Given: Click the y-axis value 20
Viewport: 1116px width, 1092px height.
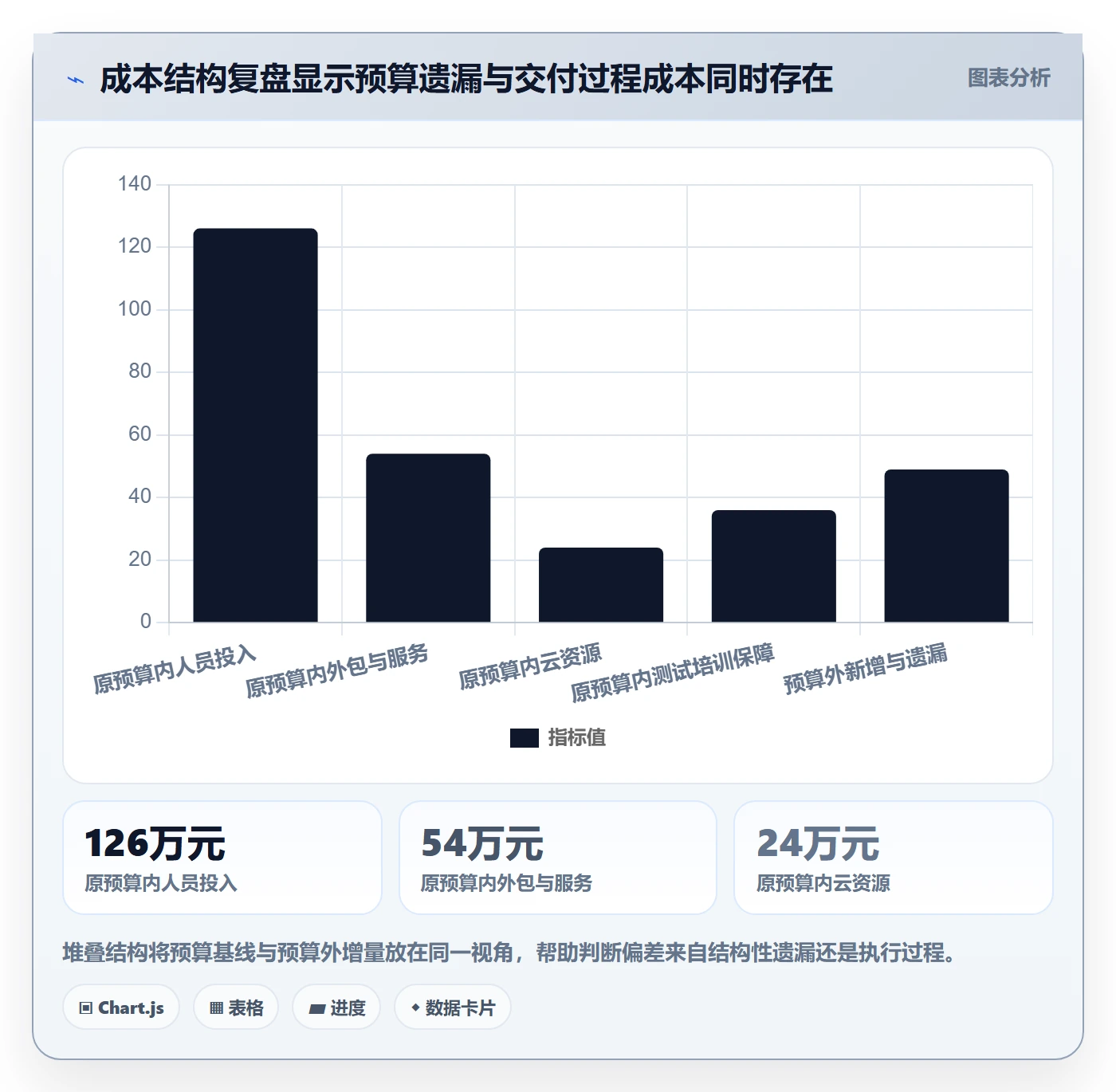Looking at the screenshot, I should (x=139, y=560).
